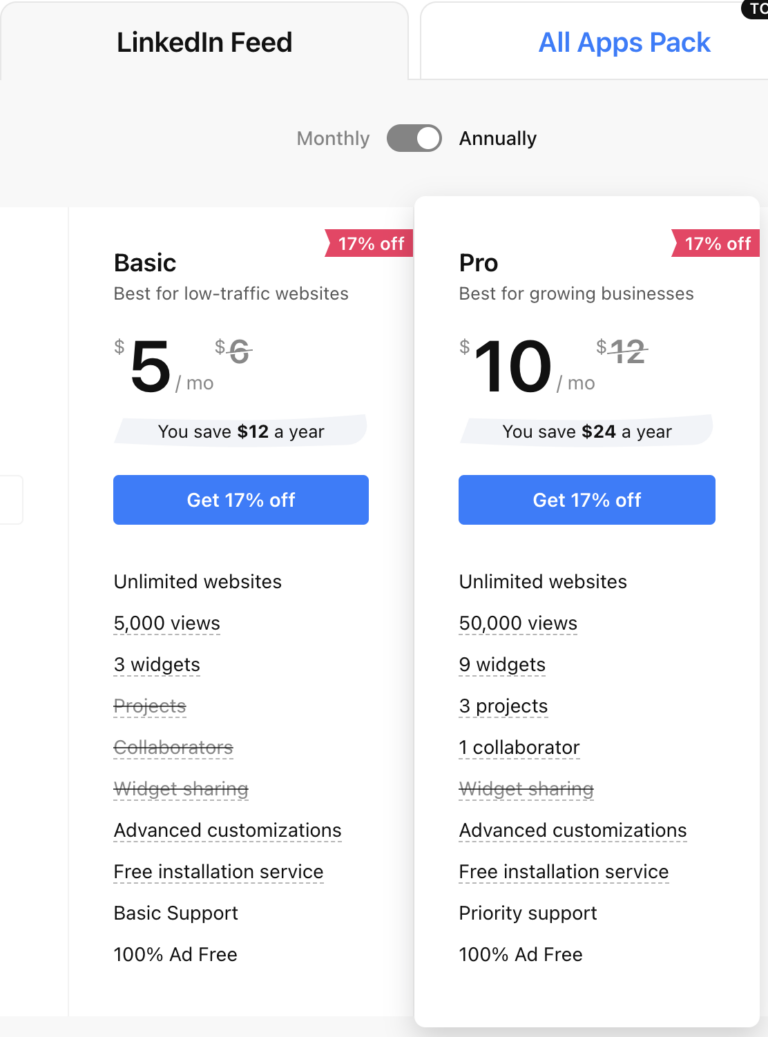Open the All Apps Pack tab

[x=624, y=43]
